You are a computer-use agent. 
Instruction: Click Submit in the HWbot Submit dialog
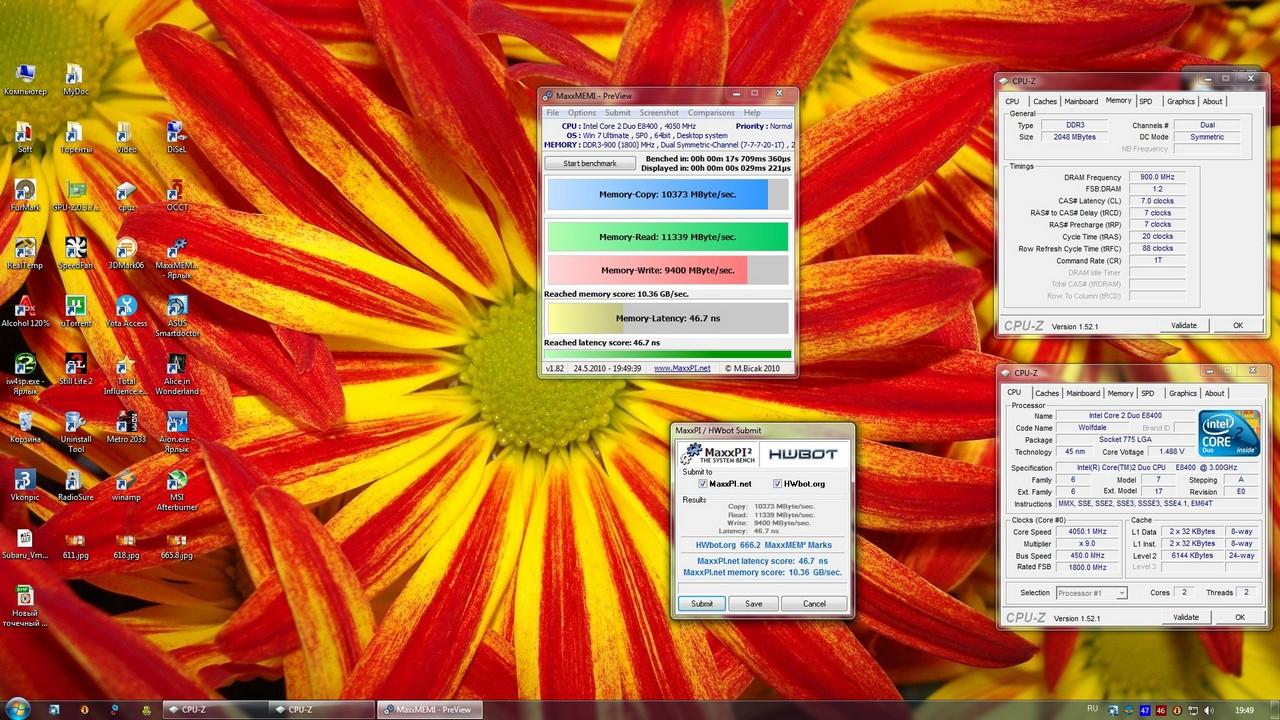point(702,603)
